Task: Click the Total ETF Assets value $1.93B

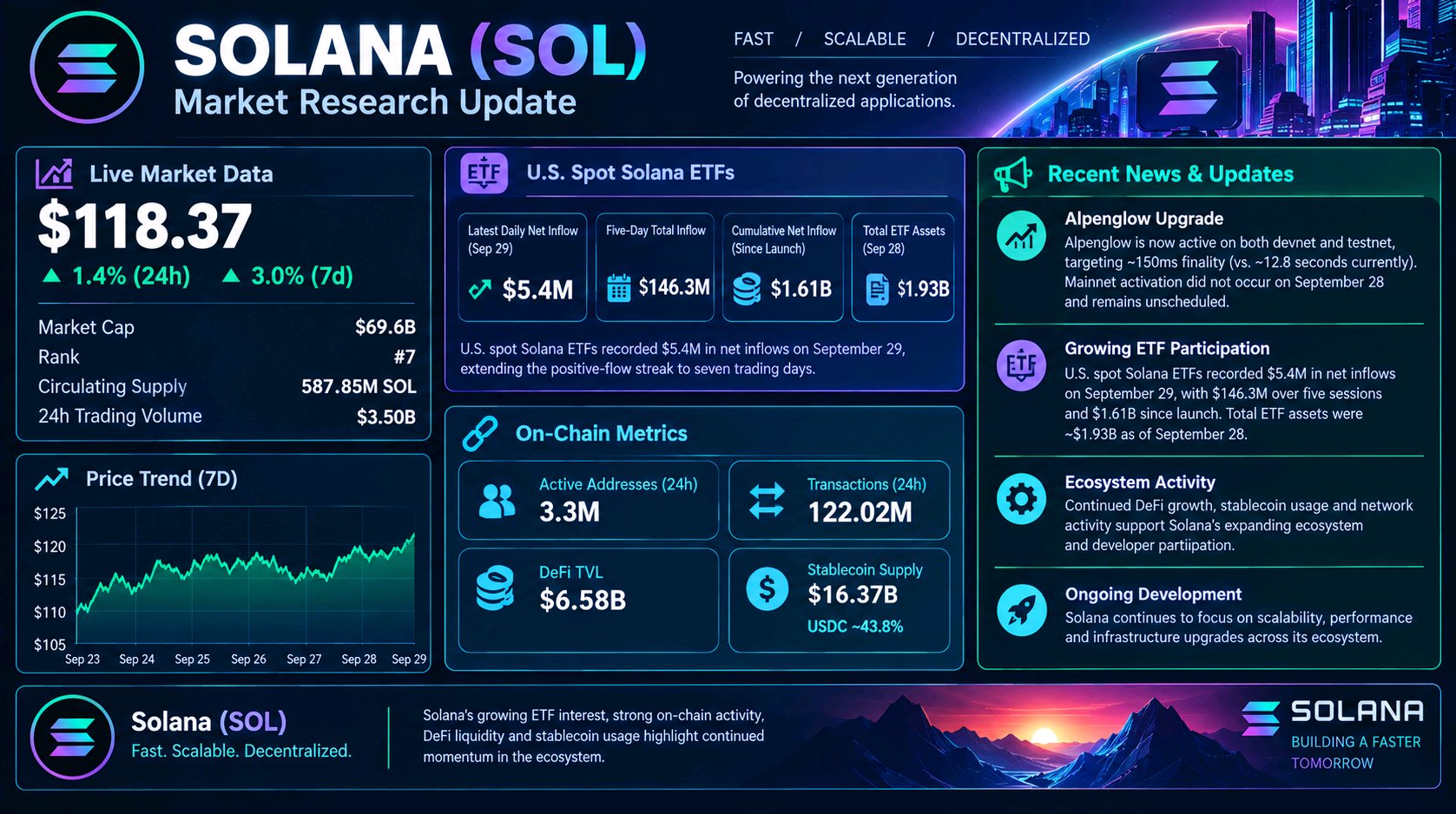Action: [x=923, y=289]
